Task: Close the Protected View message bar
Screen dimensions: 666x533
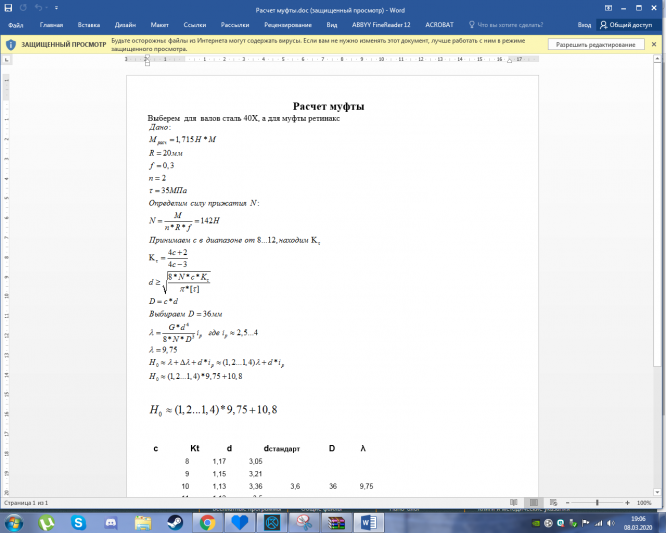Action: tap(654, 44)
